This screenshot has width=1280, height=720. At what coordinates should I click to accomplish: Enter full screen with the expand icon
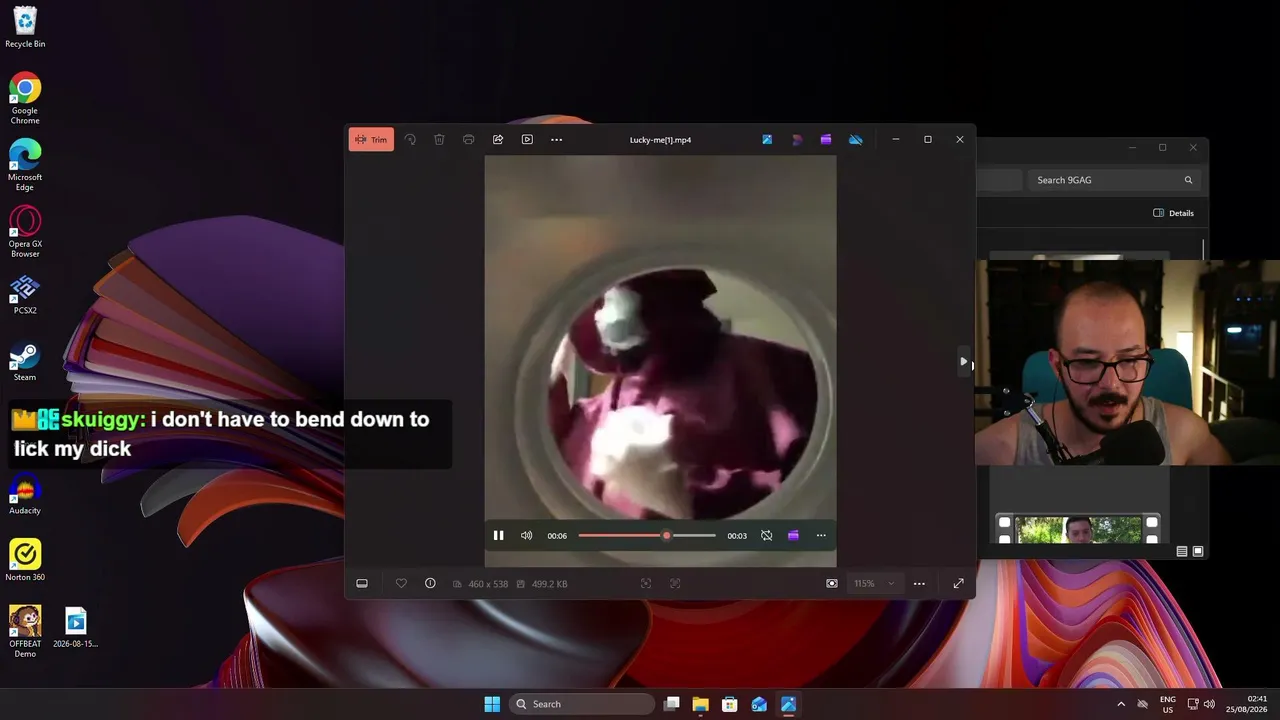click(x=958, y=584)
